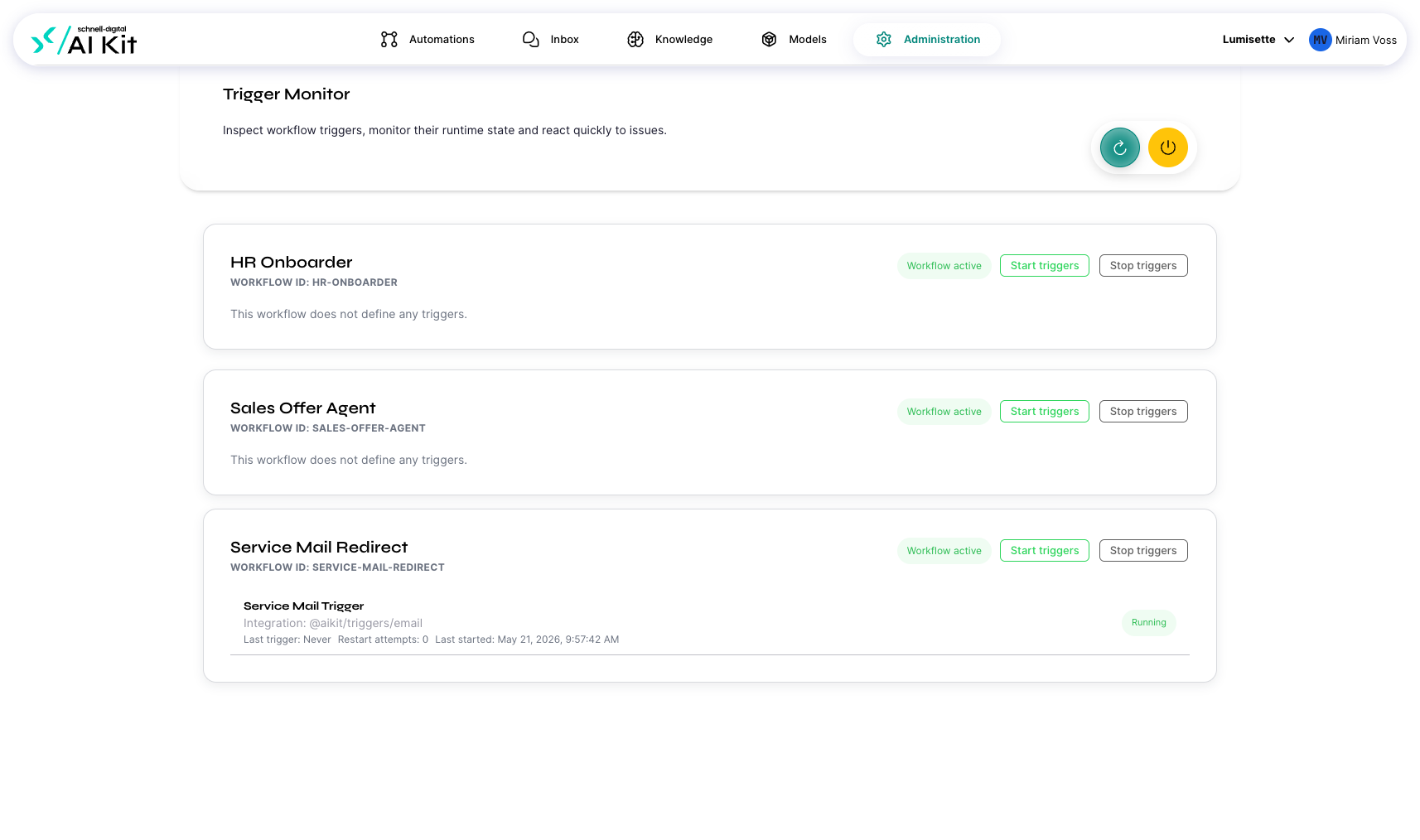Click the yellow power button
This screenshot has width=1420, height=840.
coord(1168,147)
